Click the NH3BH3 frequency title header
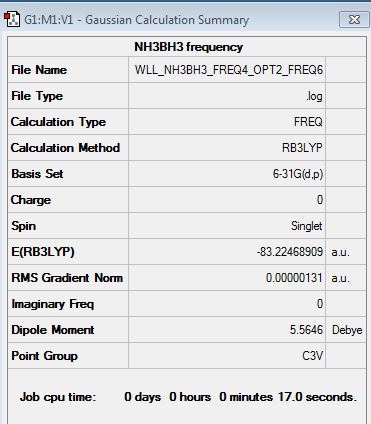The width and height of the screenshot is (371, 424). click(188, 47)
